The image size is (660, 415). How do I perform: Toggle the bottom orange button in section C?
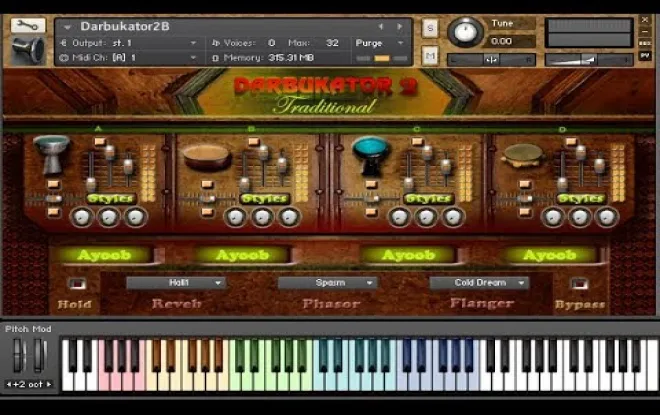tap(371, 212)
